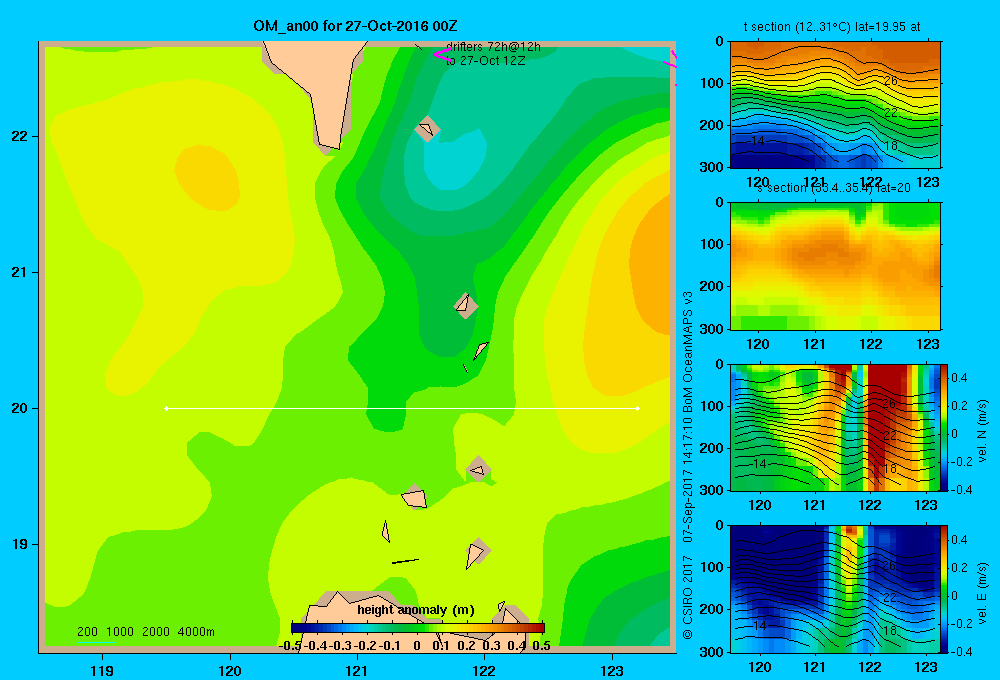Click the 100 depth label of temperature section
This screenshot has width=1000, height=680.
[714, 83]
